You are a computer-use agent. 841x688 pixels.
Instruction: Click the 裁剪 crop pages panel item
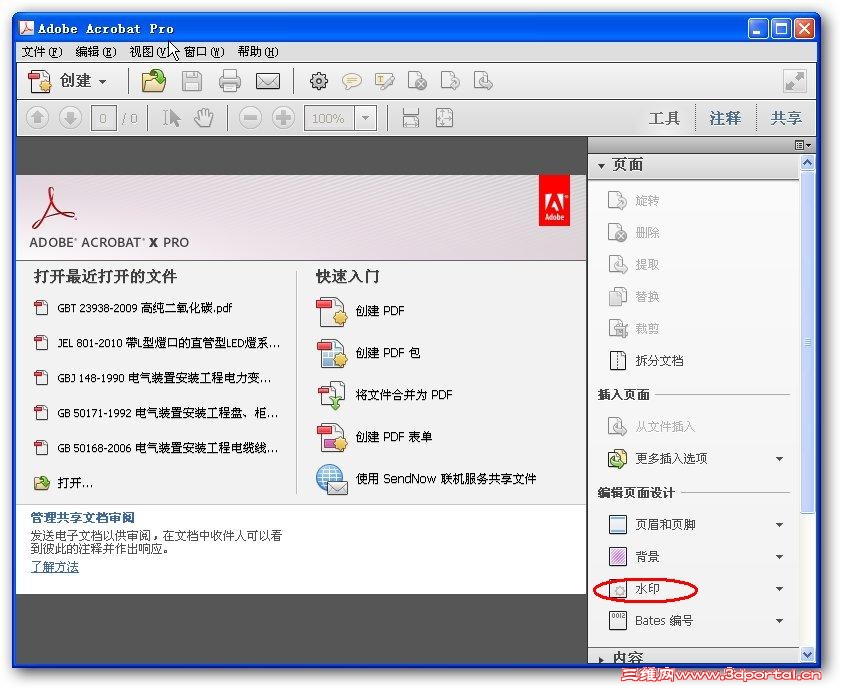coord(633,328)
